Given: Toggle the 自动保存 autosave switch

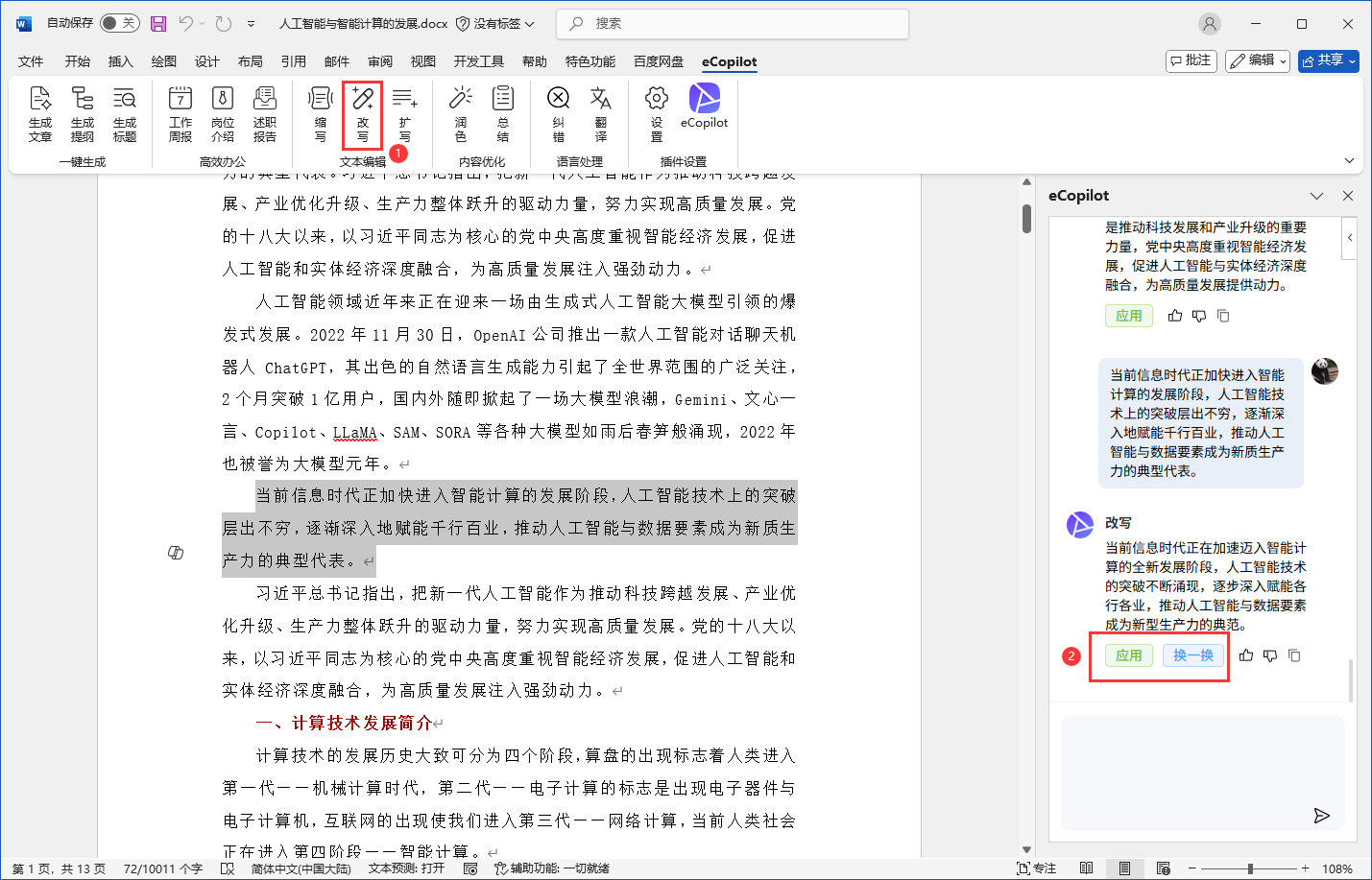Looking at the screenshot, I should (119, 23).
